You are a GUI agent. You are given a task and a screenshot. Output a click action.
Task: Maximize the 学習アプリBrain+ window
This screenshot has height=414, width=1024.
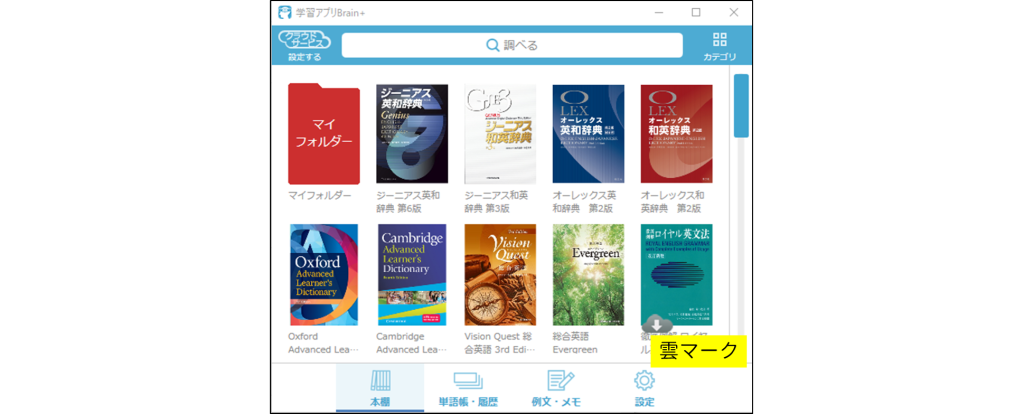(696, 12)
